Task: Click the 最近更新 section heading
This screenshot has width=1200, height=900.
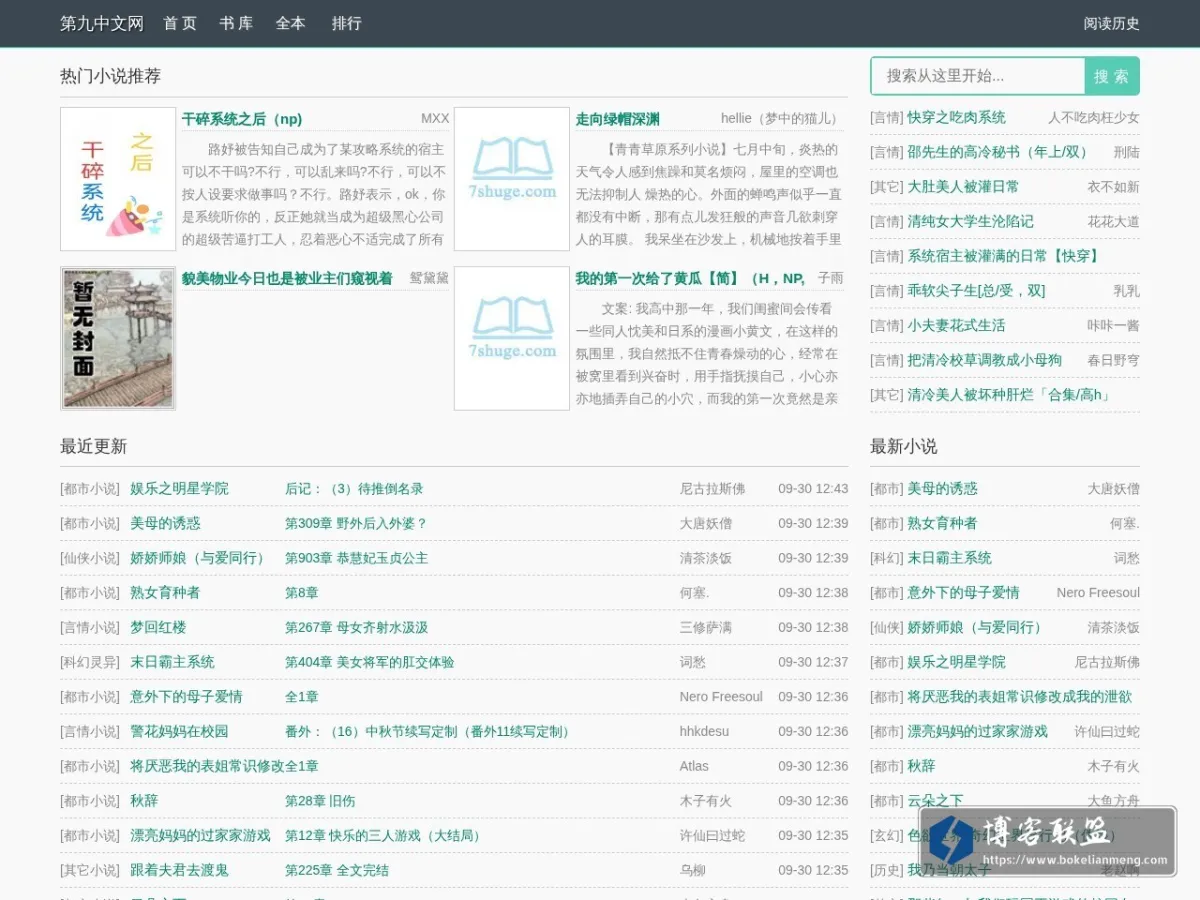Action: (93, 446)
